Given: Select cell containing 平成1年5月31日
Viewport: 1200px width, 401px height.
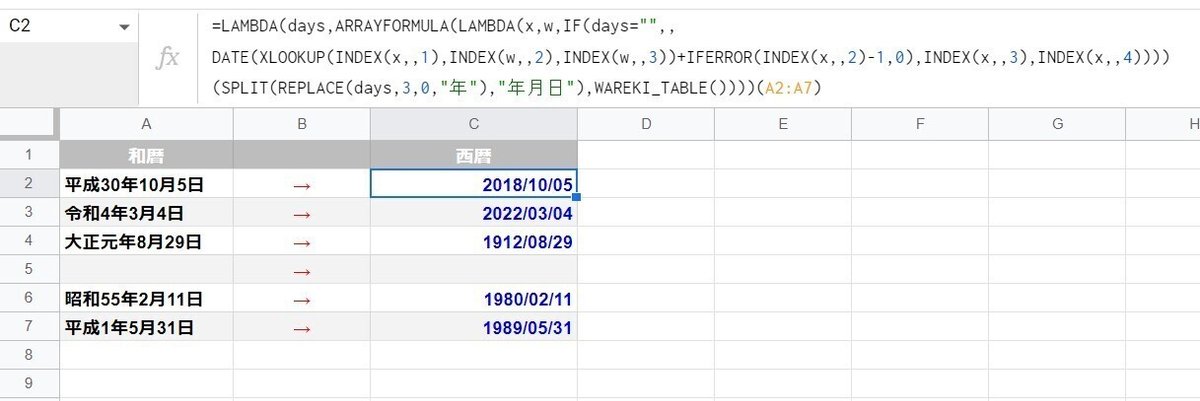Looking at the screenshot, I should click(x=147, y=327).
